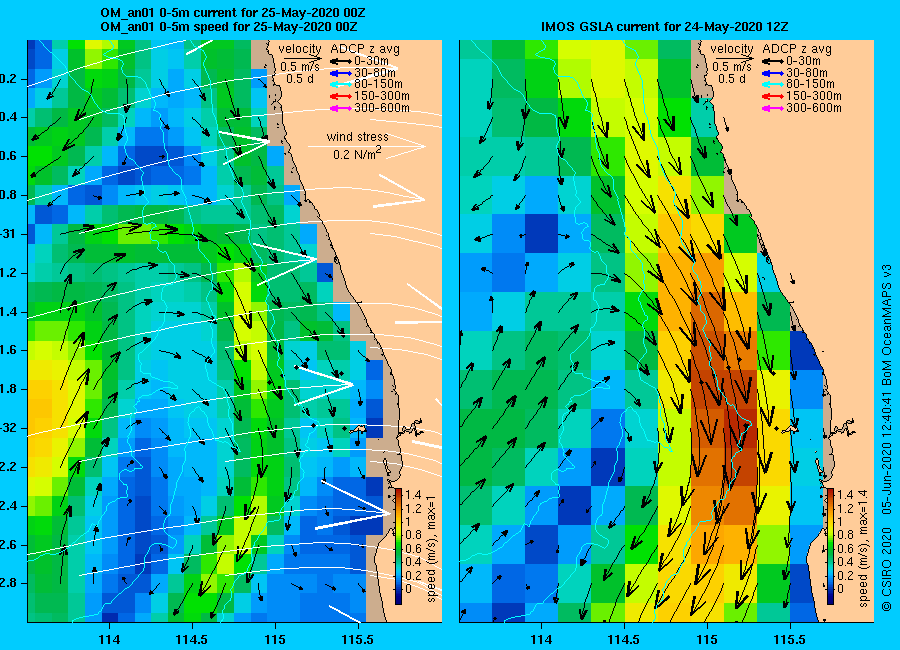
Task: Click the velocity scale arrow in OM_an01 panel
Action: click(x=302, y=58)
